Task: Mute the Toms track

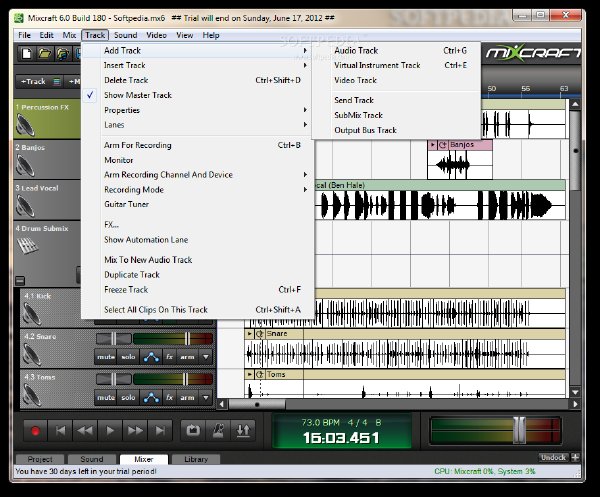Action: coord(106,398)
